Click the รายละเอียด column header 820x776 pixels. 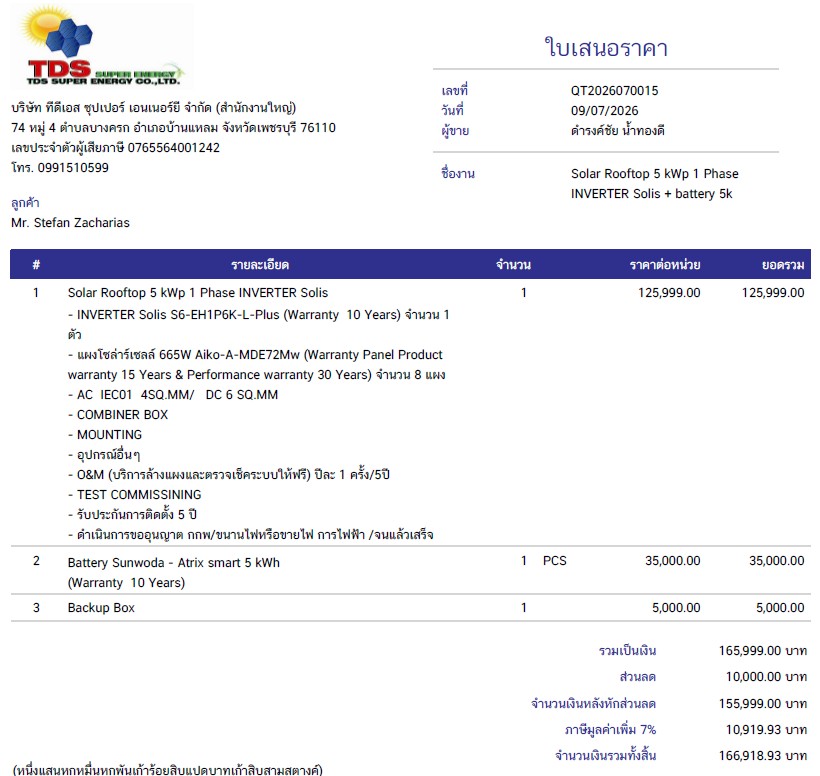[260, 265]
